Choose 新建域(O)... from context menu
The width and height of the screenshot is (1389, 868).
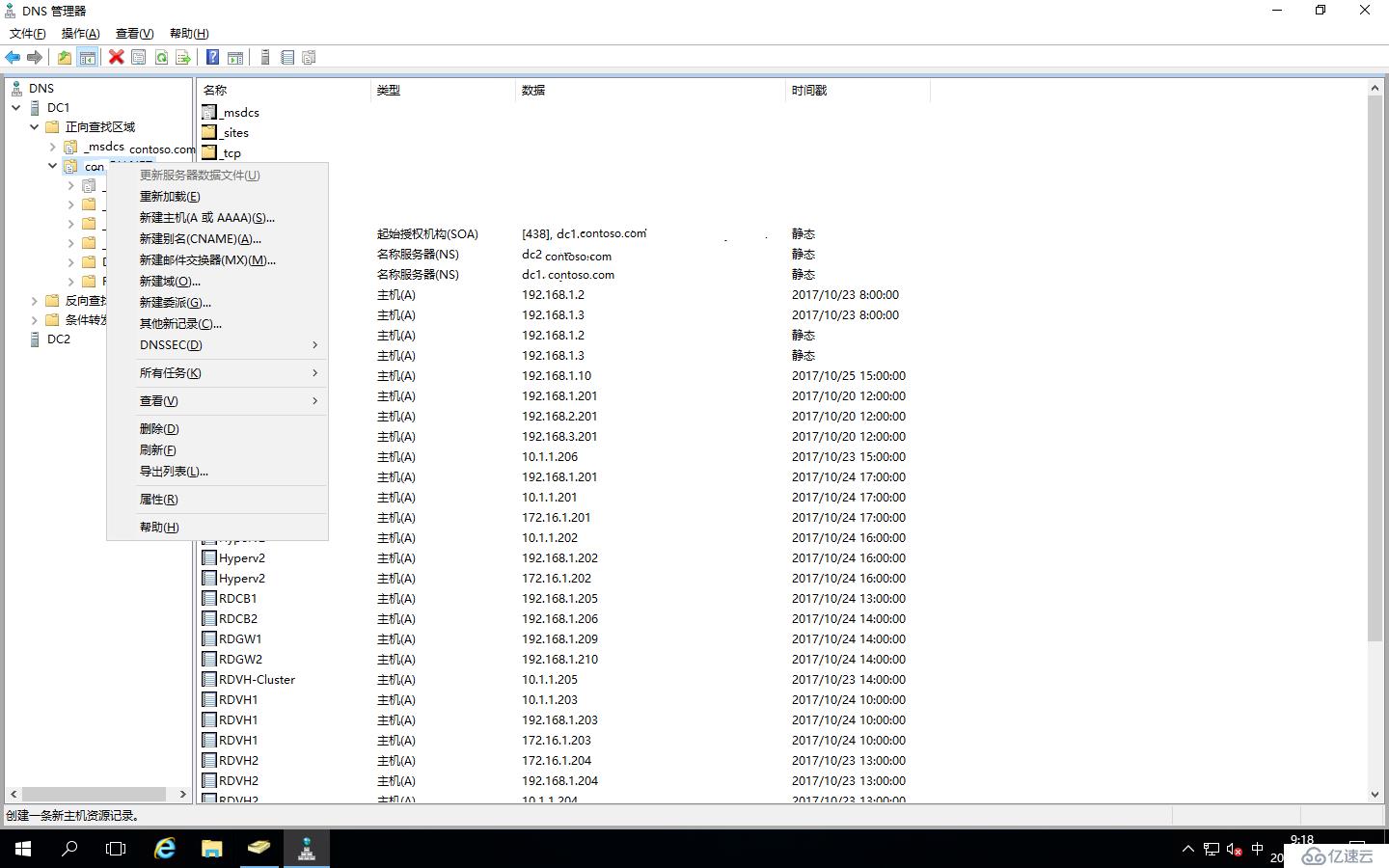[217, 281]
